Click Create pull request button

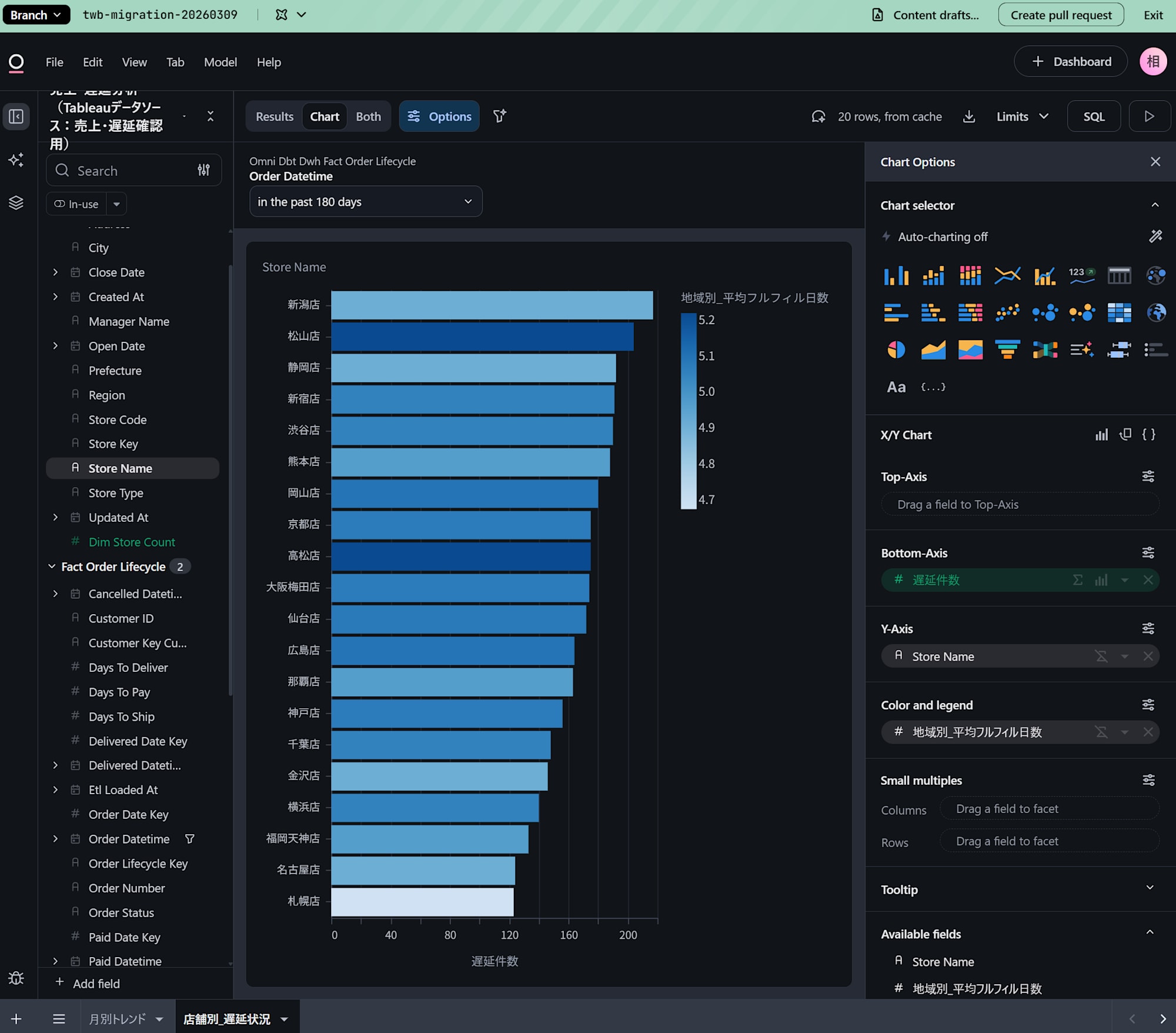coord(1060,15)
